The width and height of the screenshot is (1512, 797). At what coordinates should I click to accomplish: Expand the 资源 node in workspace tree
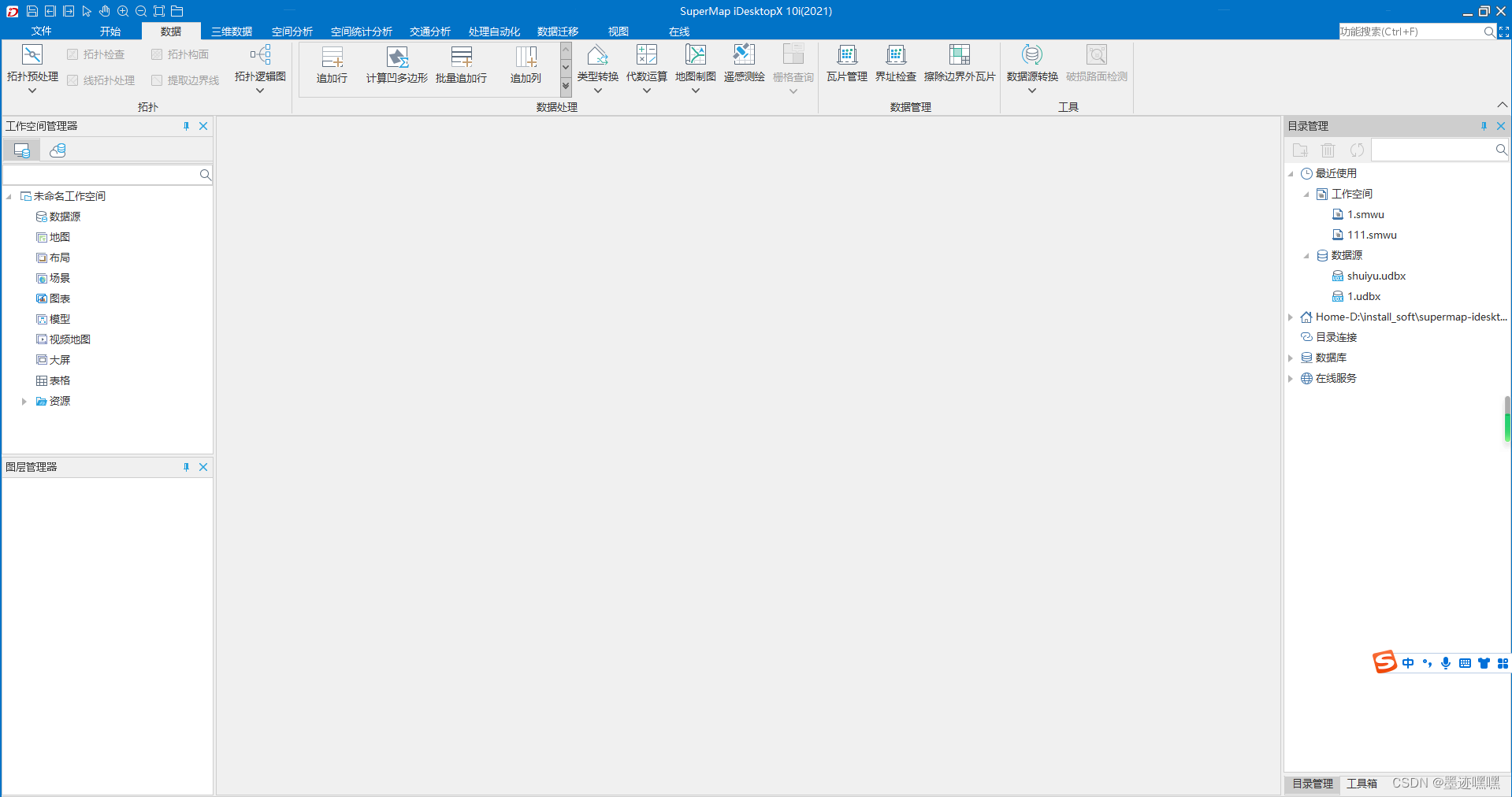[x=23, y=401]
